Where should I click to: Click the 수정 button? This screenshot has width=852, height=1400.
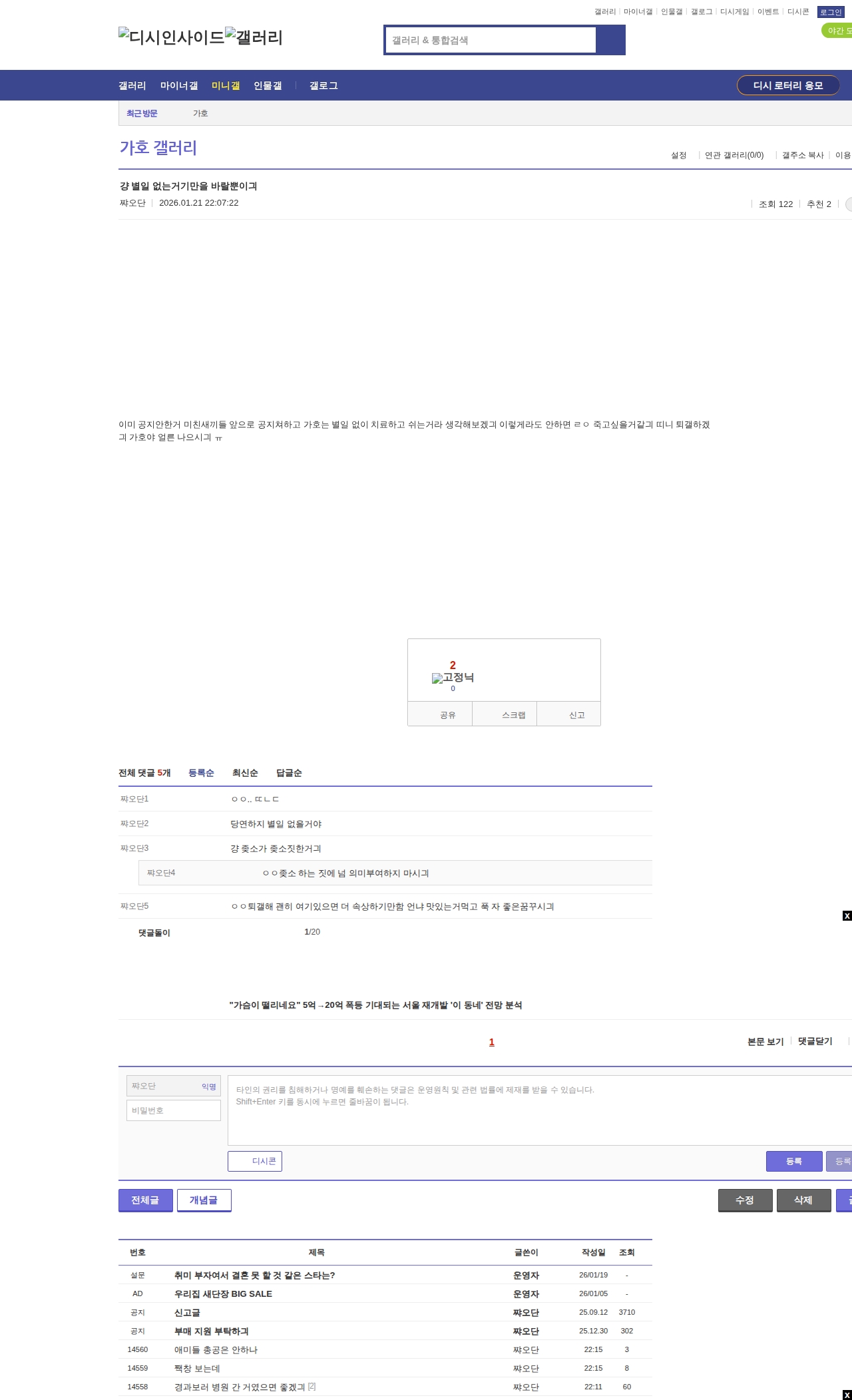coord(745,1200)
